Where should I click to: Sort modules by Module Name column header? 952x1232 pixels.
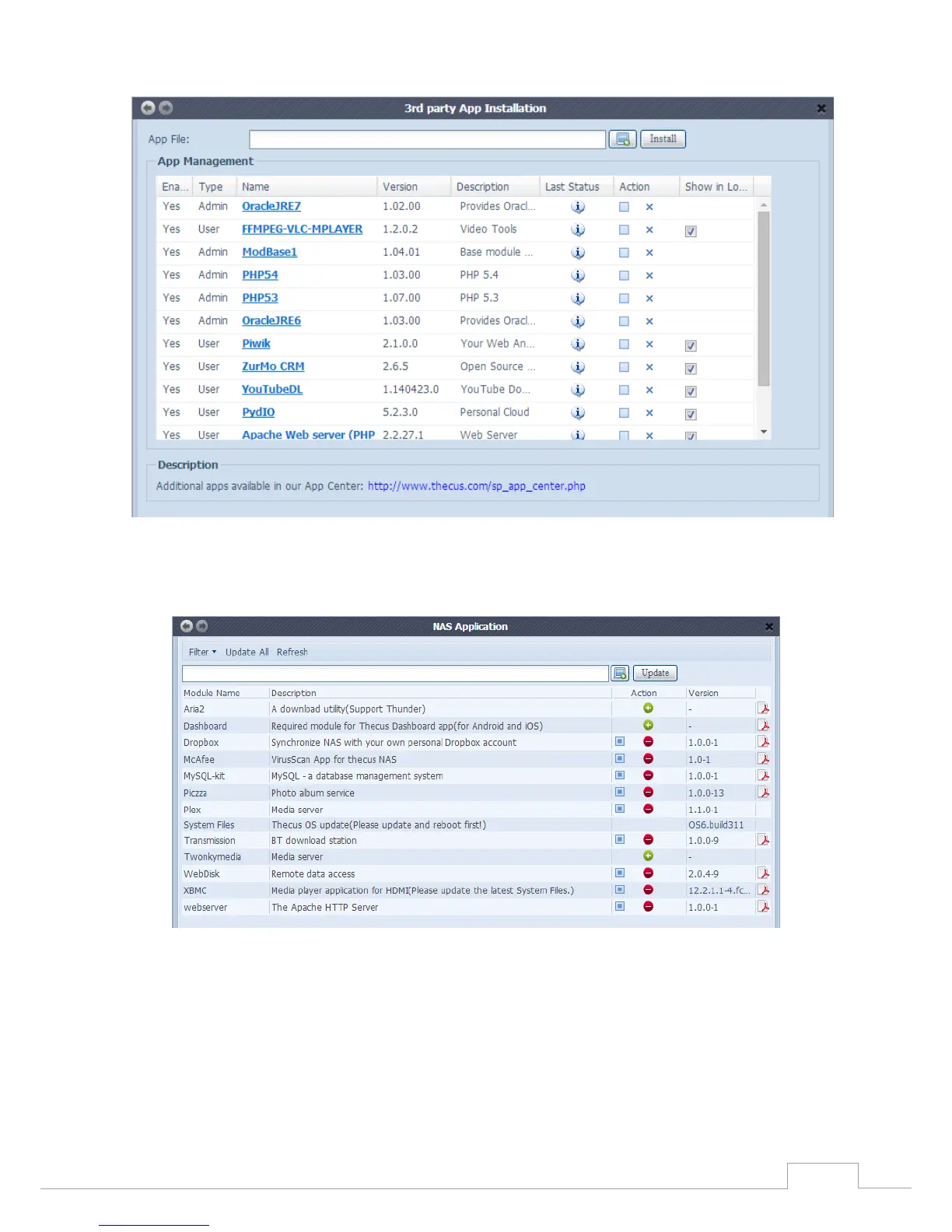[x=225, y=692]
